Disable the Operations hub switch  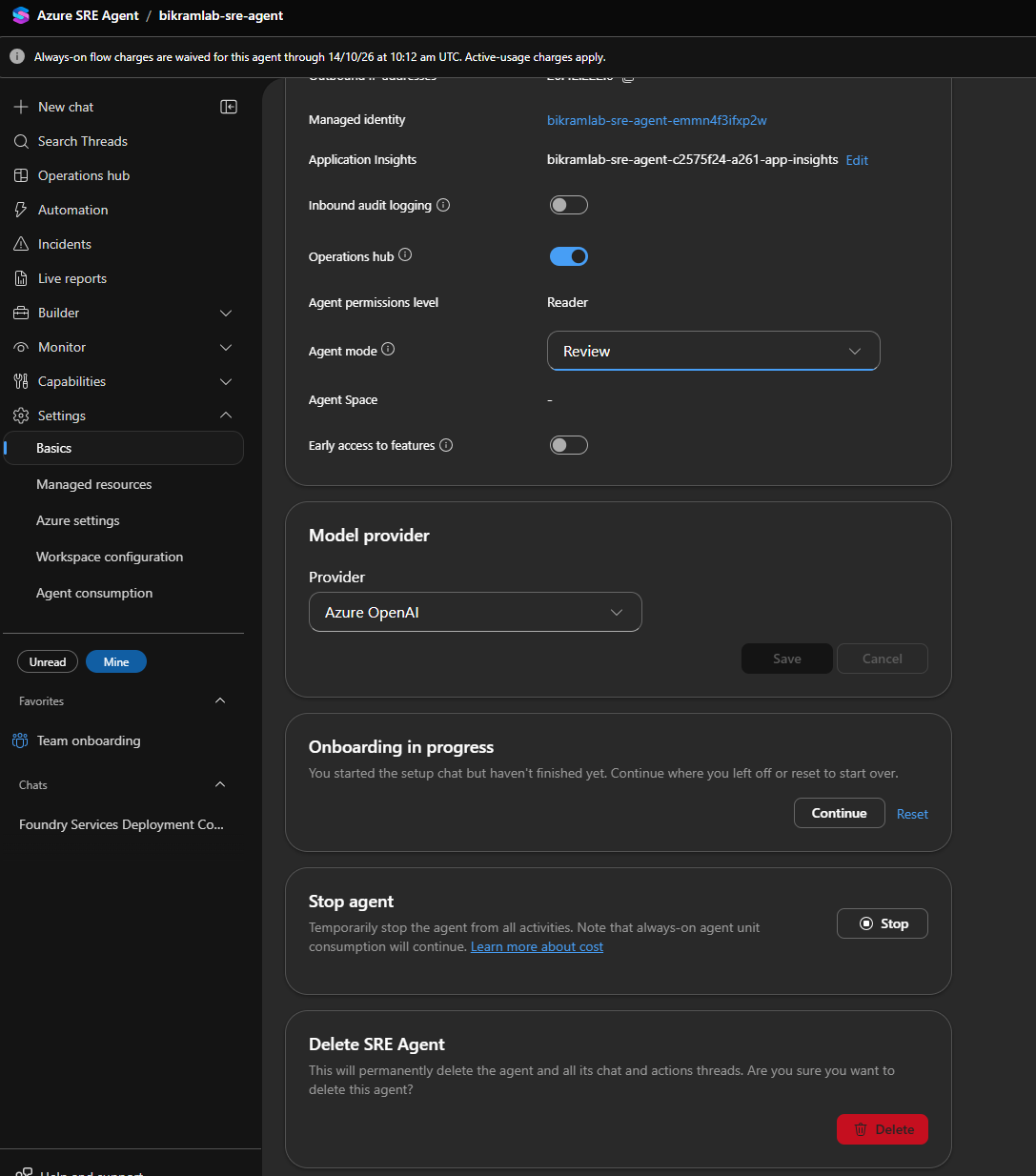click(569, 256)
